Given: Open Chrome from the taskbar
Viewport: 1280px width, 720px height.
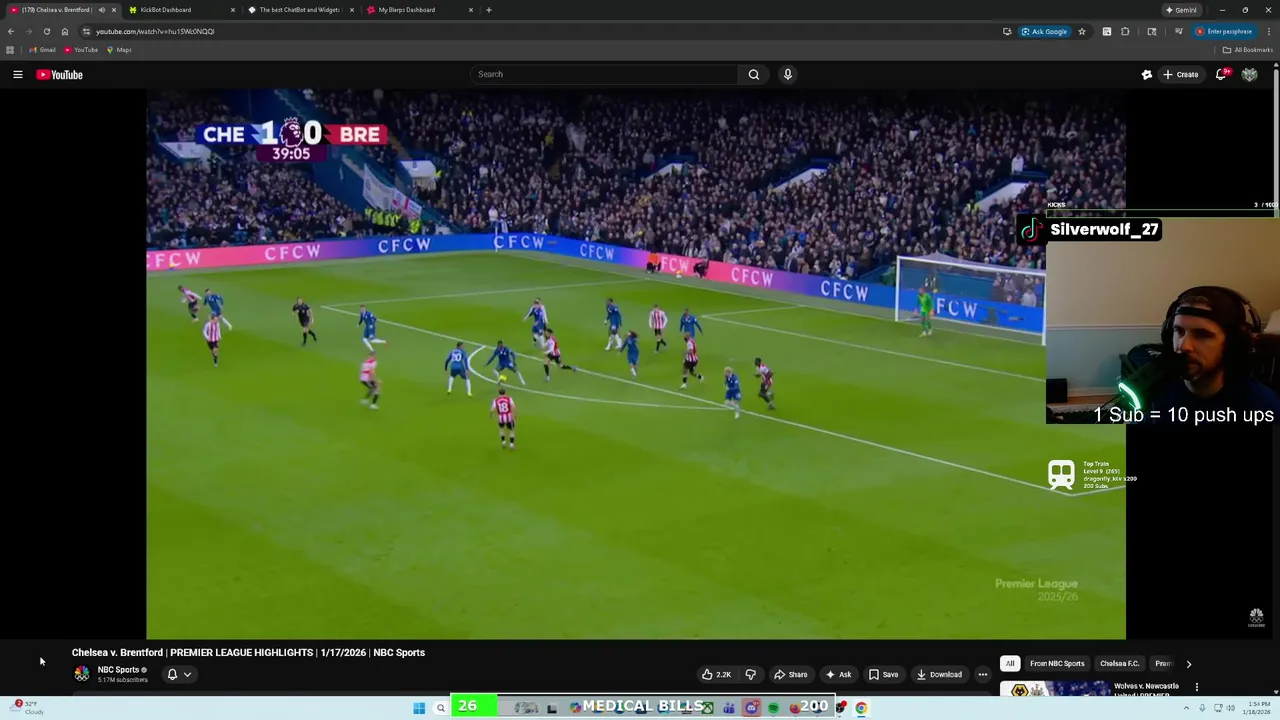Looking at the screenshot, I should 861,708.
